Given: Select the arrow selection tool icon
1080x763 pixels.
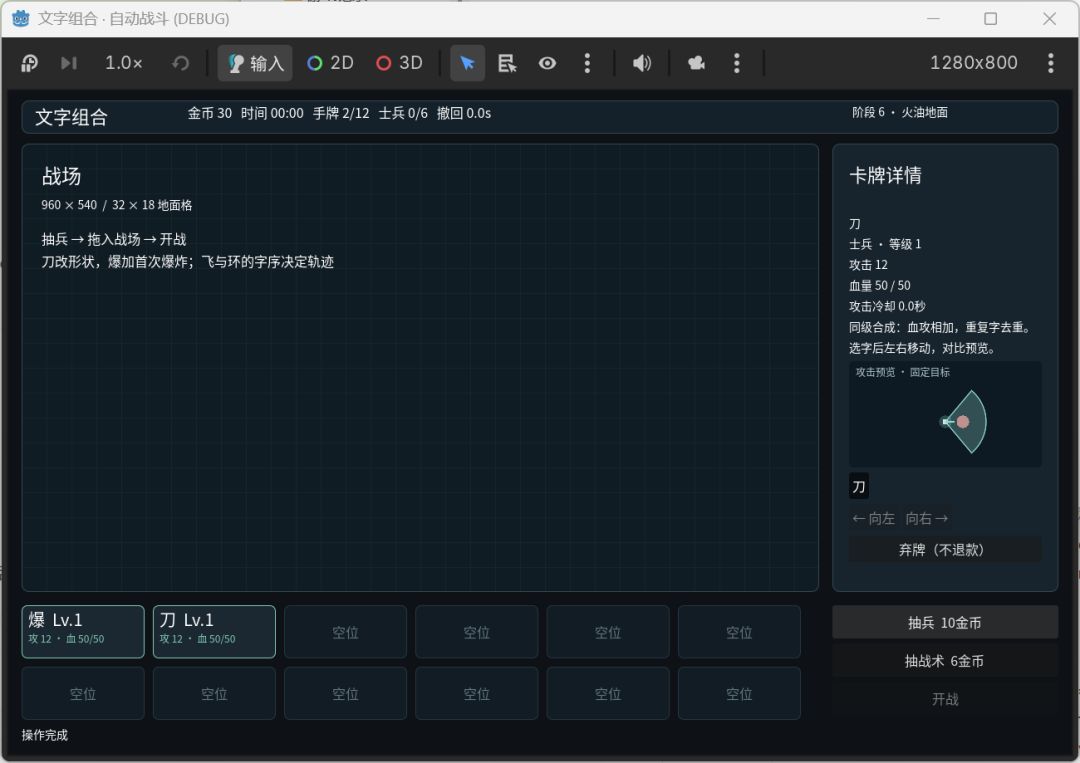Looking at the screenshot, I should tap(467, 63).
